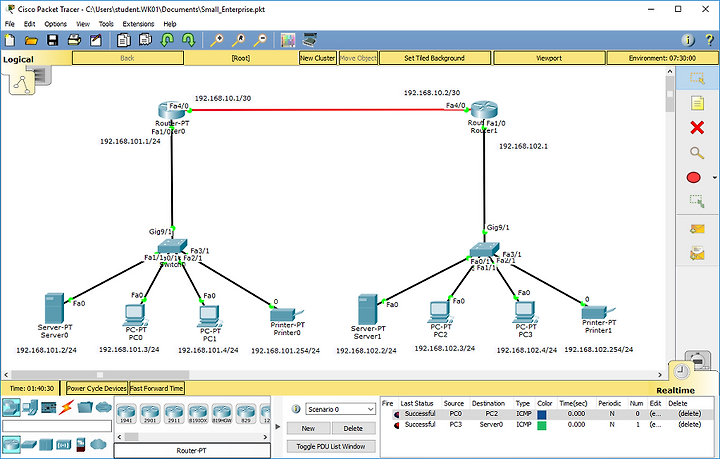Open the Custom Devices Dialog icon
The height and width of the screenshot is (459, 720).
310,40
